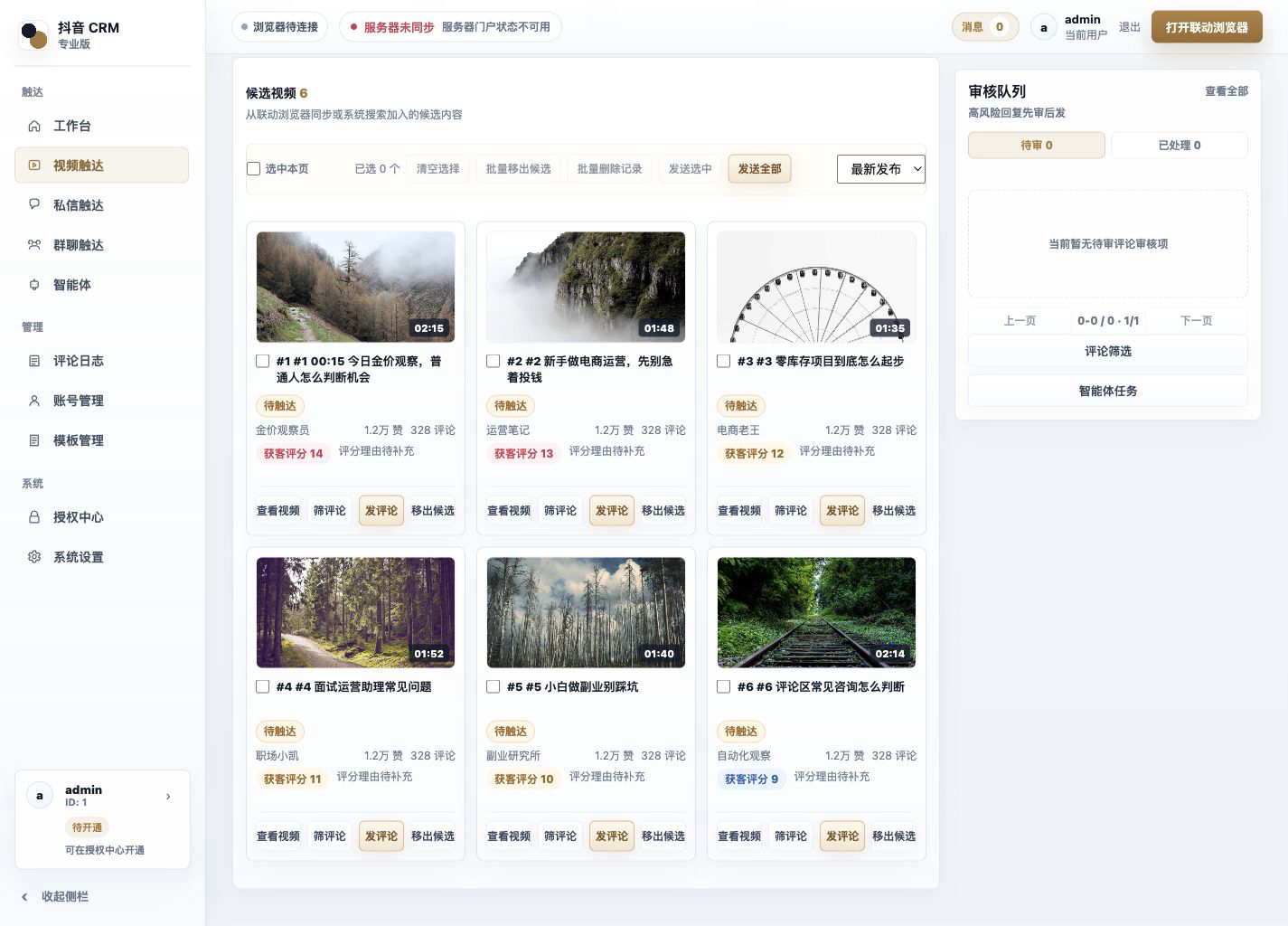Expand the admin ID card chevron
Screen dimensions: 1288x926
pos(168,797)
